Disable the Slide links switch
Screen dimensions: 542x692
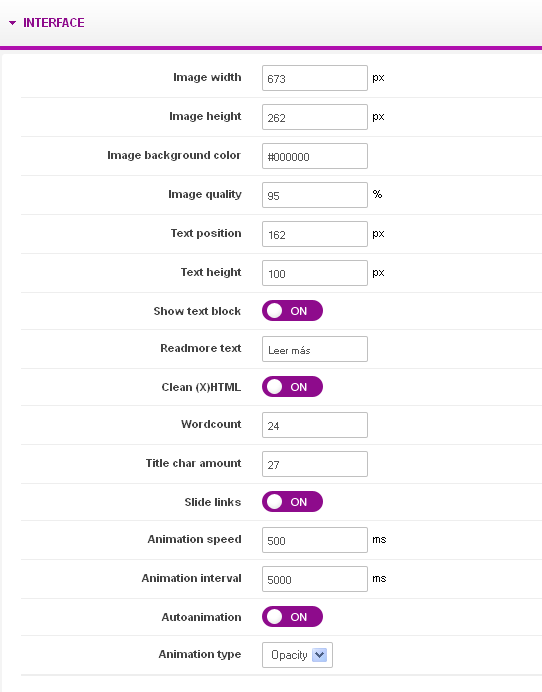292,502
